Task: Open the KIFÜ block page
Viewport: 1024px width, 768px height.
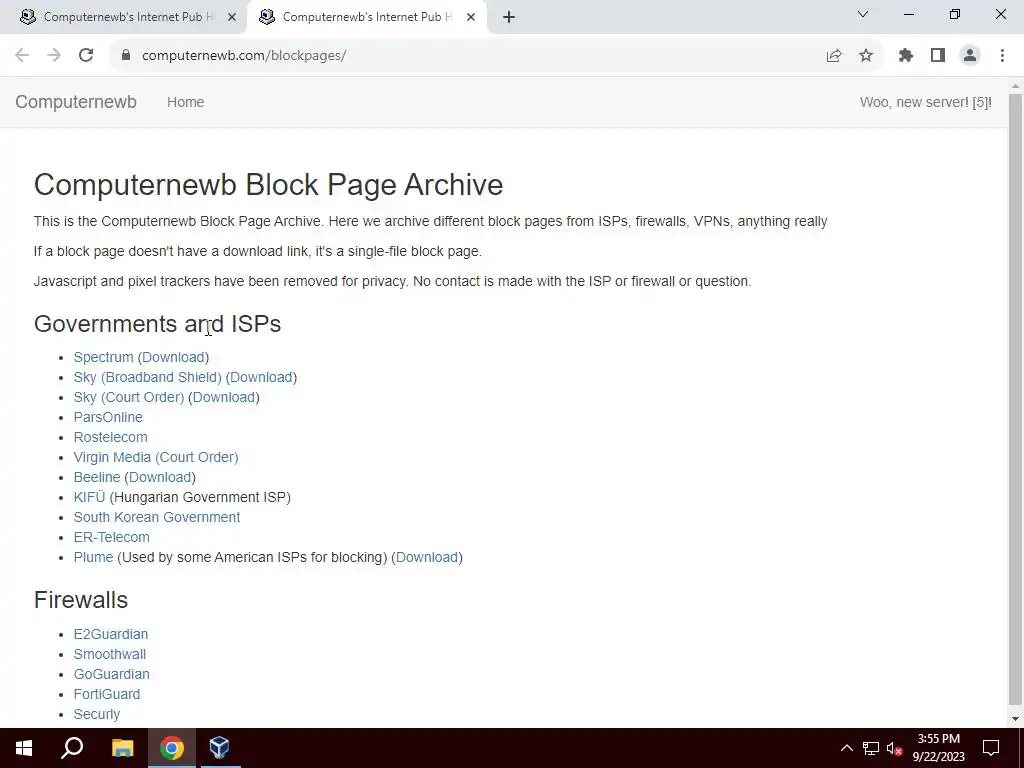Action: (89, 497)
